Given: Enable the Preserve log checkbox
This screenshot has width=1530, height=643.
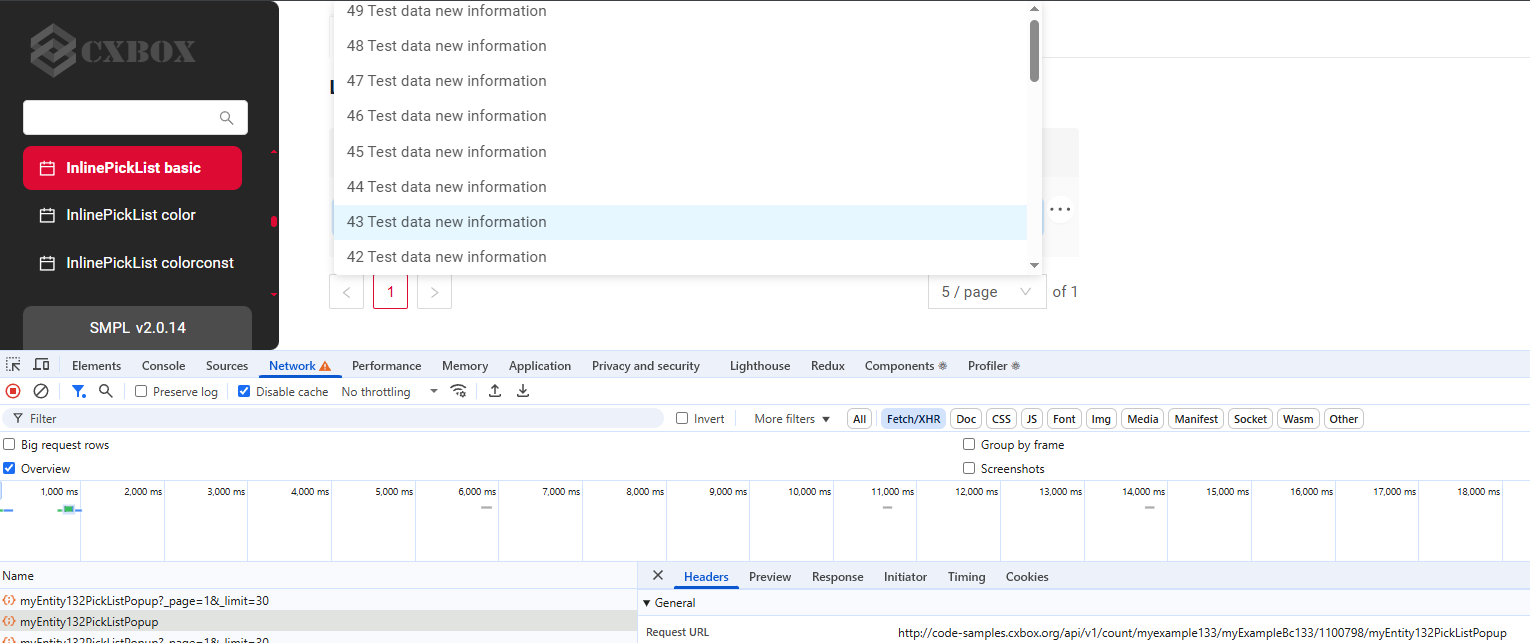Looking at the screenshot, I should coord(141,392).
